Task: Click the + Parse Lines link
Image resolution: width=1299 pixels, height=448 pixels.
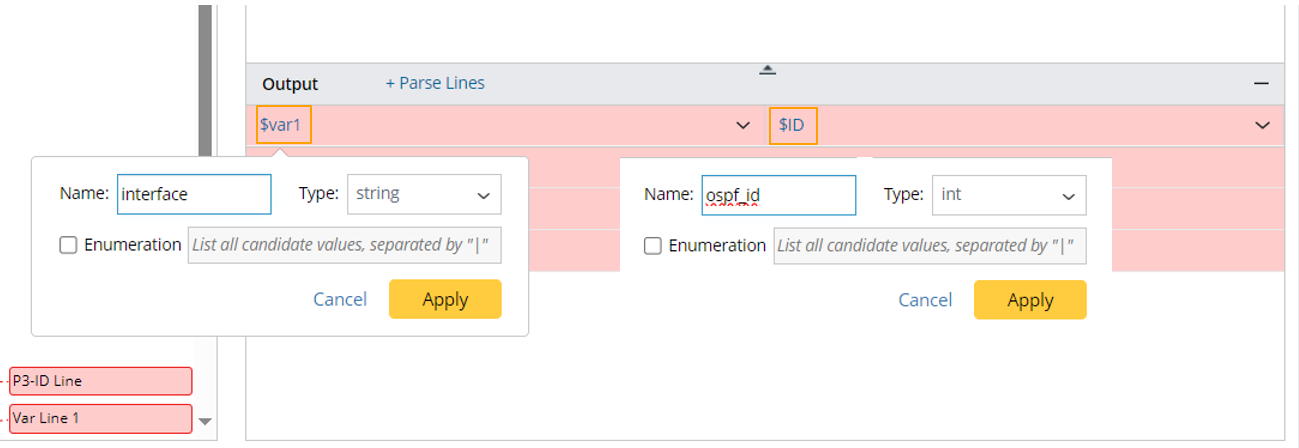Action: tap(435, 83)
